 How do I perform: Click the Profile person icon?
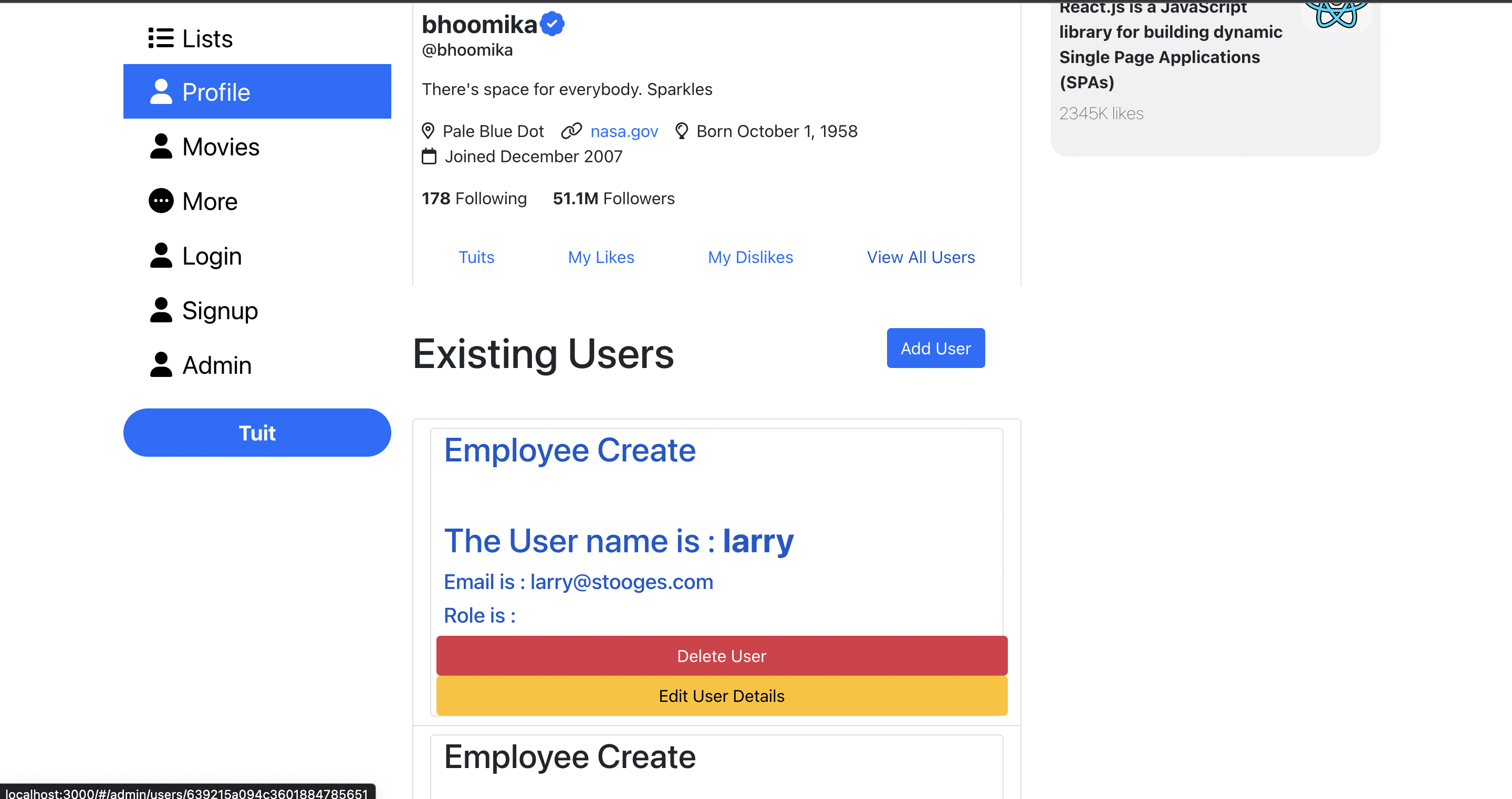161,91
